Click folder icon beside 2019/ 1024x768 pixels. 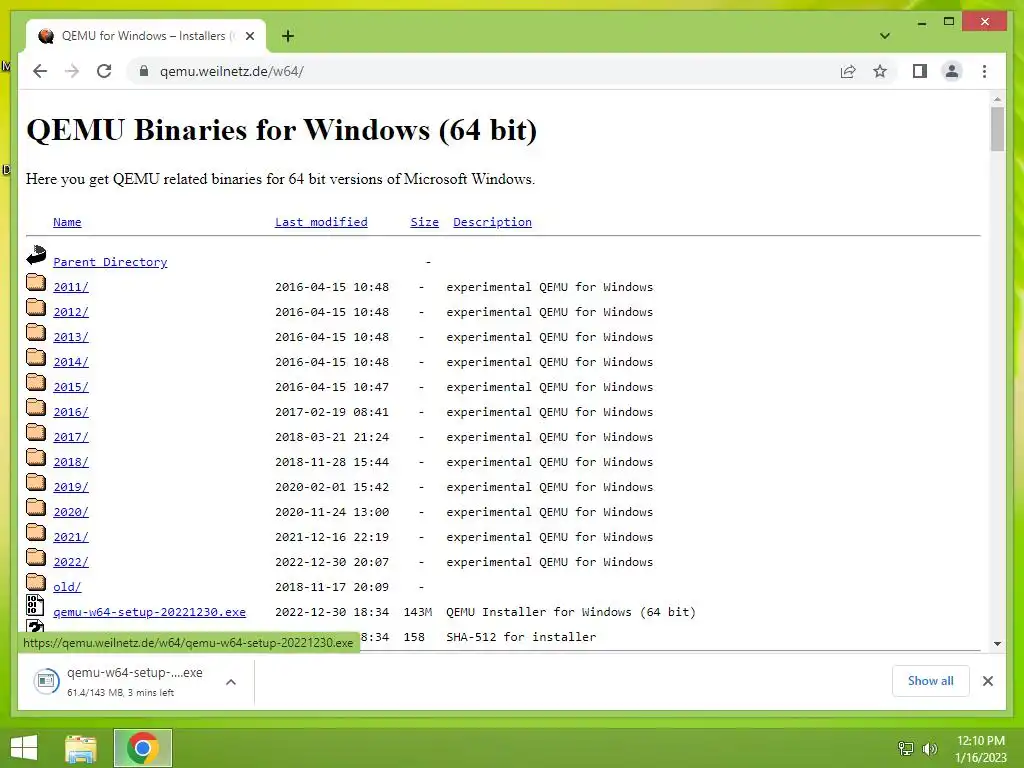[36, 482]
